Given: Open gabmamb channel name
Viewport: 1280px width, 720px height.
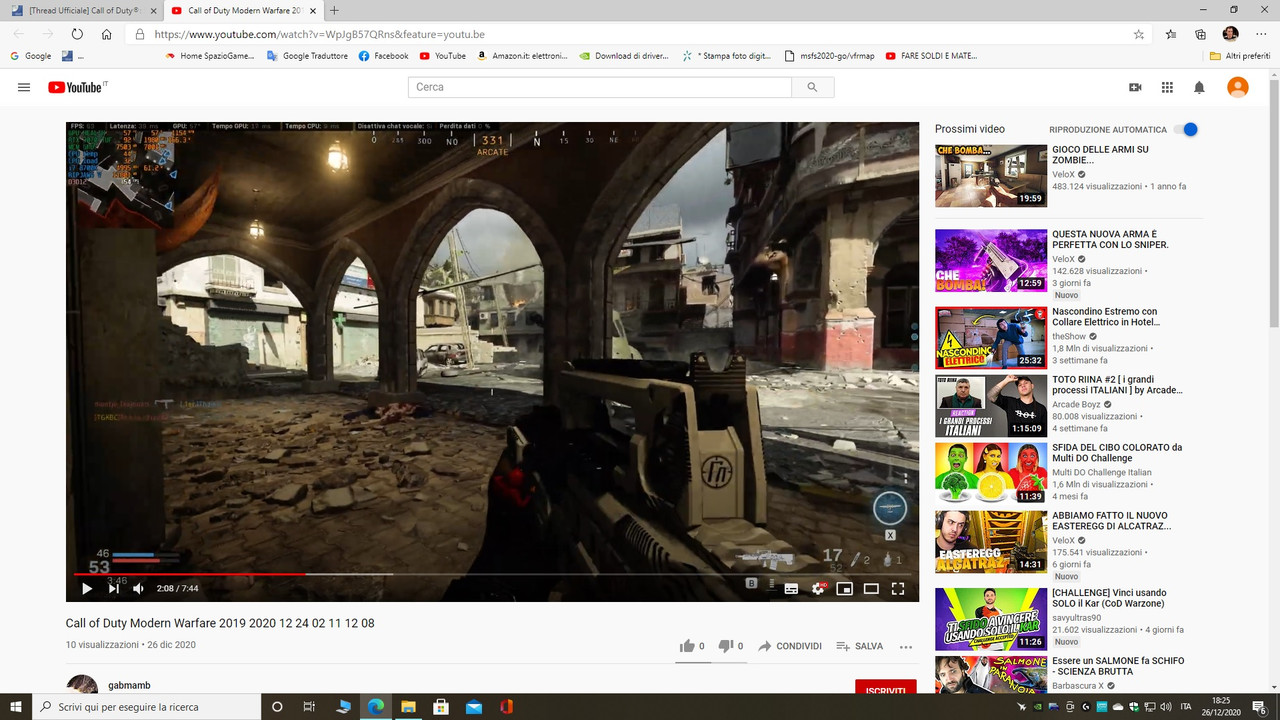Looking at the screenshot, I should [129, 687].
